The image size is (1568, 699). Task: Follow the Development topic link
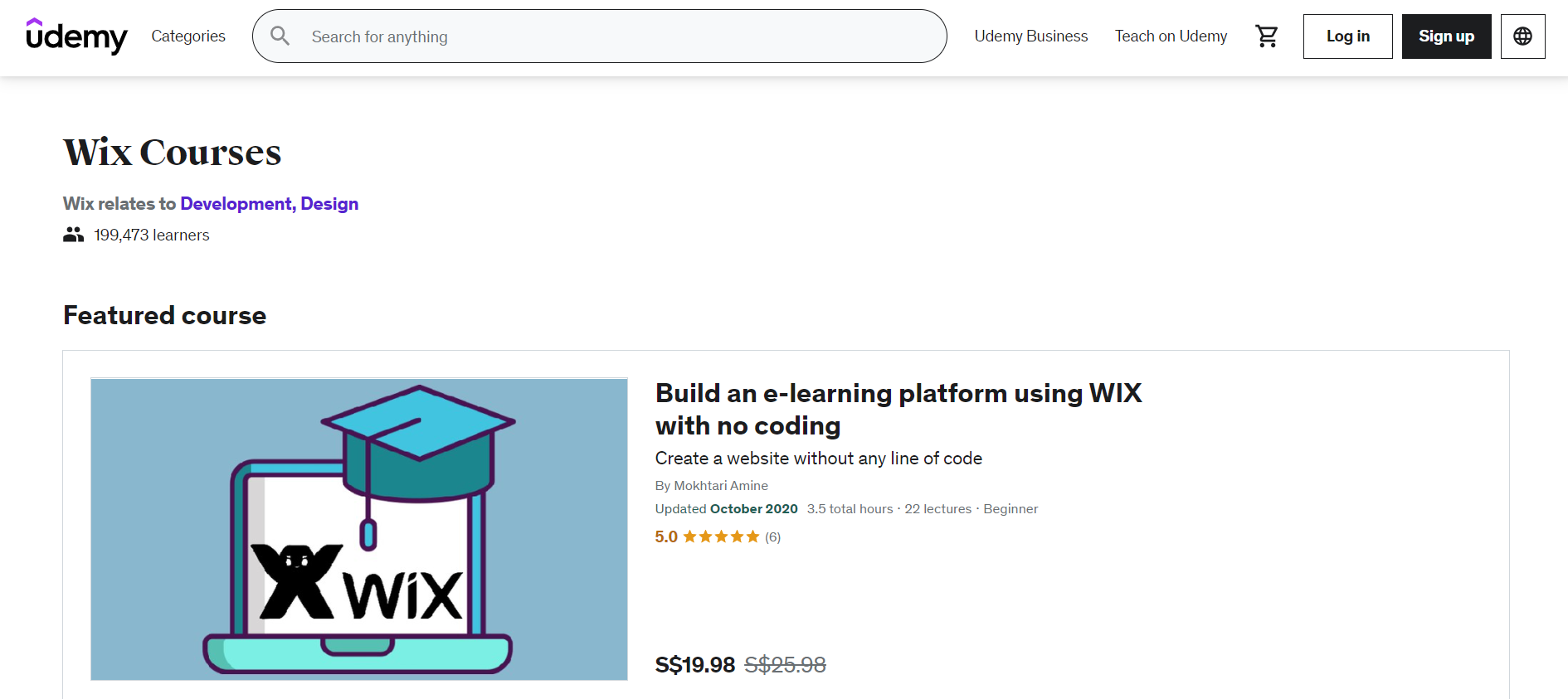237,204
